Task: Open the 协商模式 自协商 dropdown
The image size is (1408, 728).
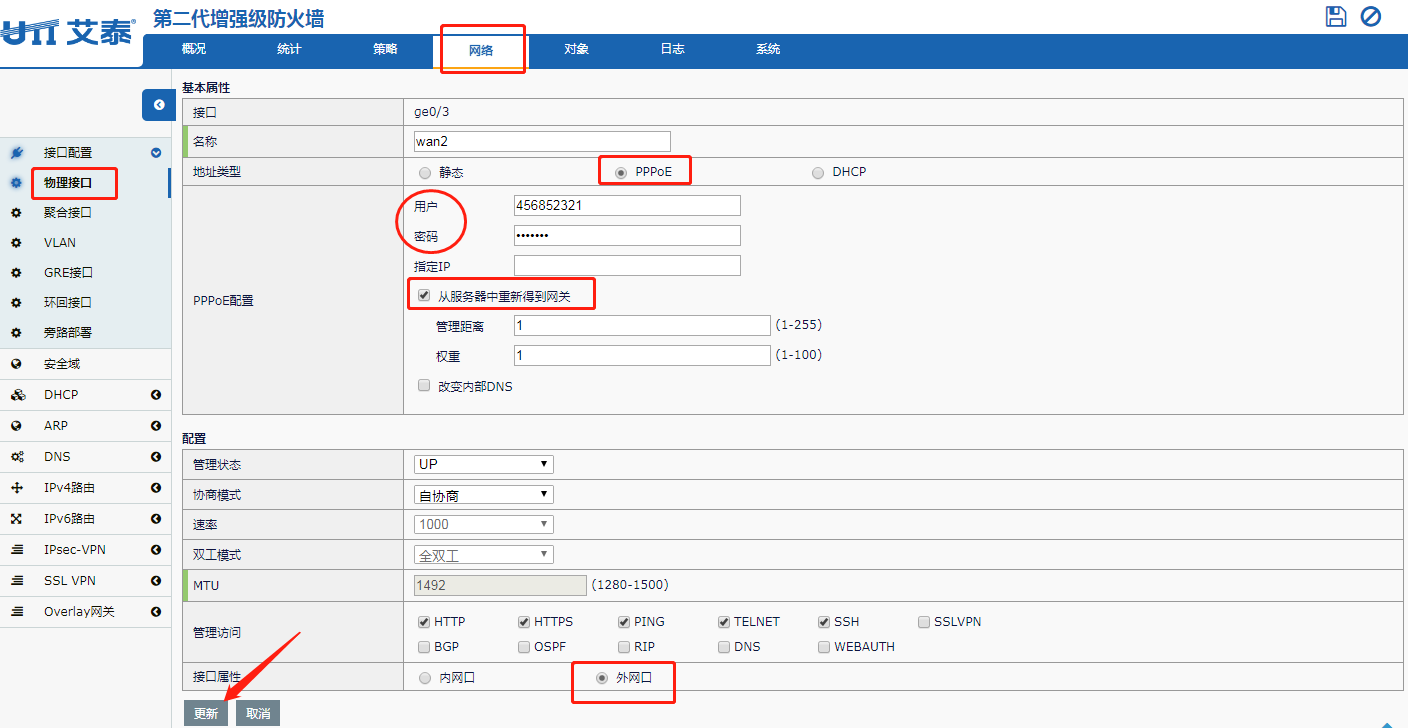Action: pos(483,495)
